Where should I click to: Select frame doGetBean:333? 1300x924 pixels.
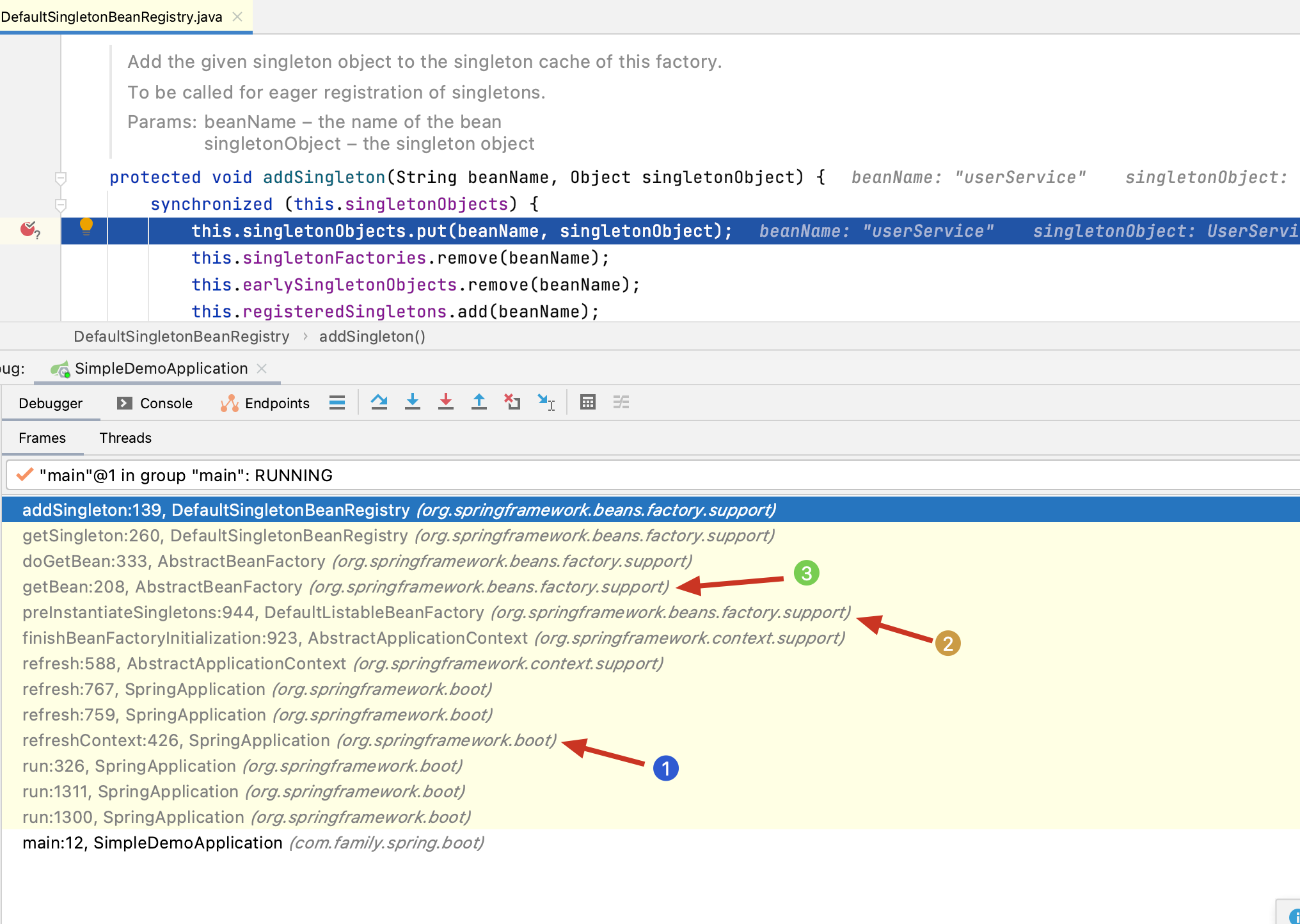click(651, 561)
